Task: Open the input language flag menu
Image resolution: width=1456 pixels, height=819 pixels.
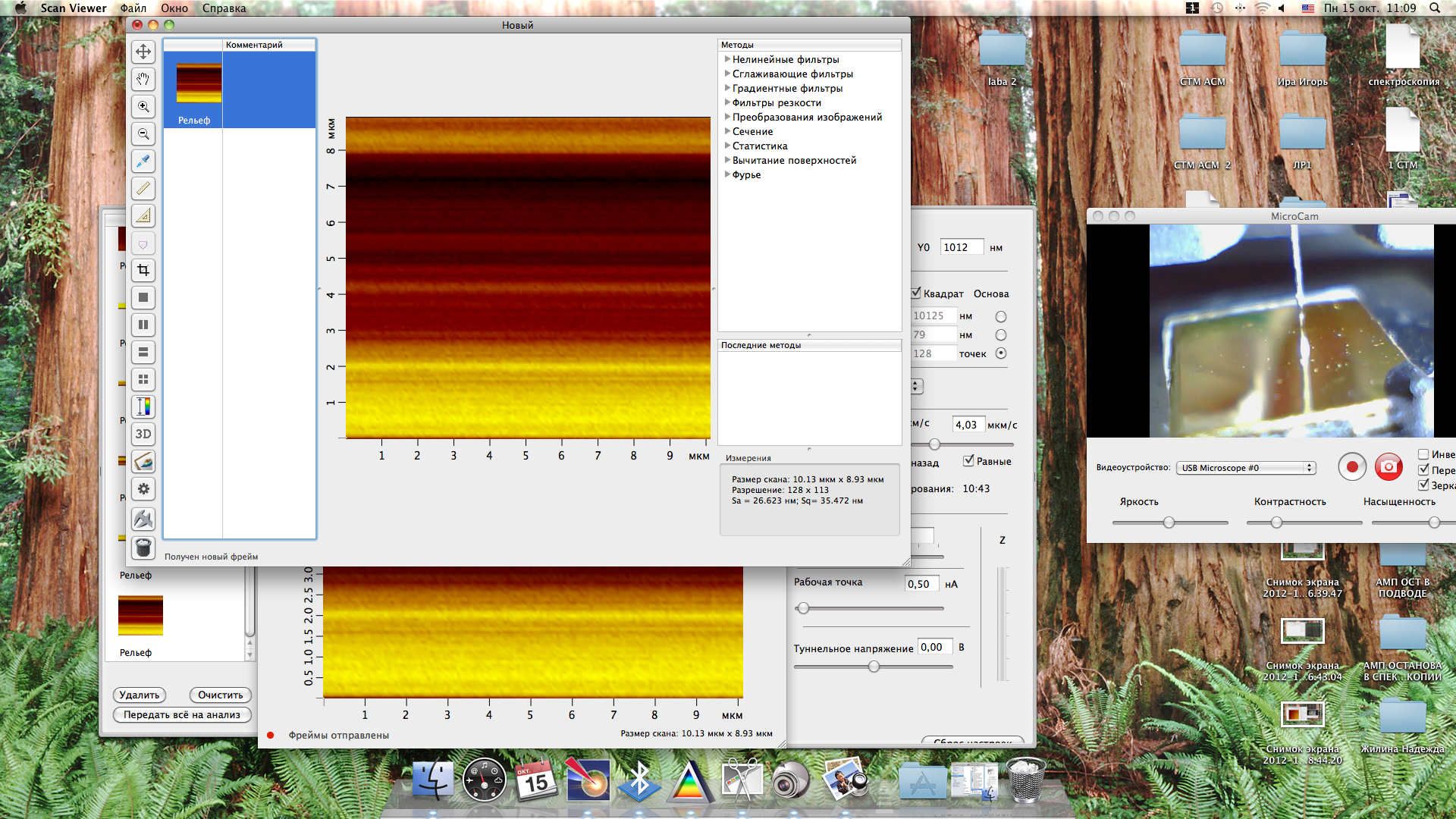Action: (1308, 8)
